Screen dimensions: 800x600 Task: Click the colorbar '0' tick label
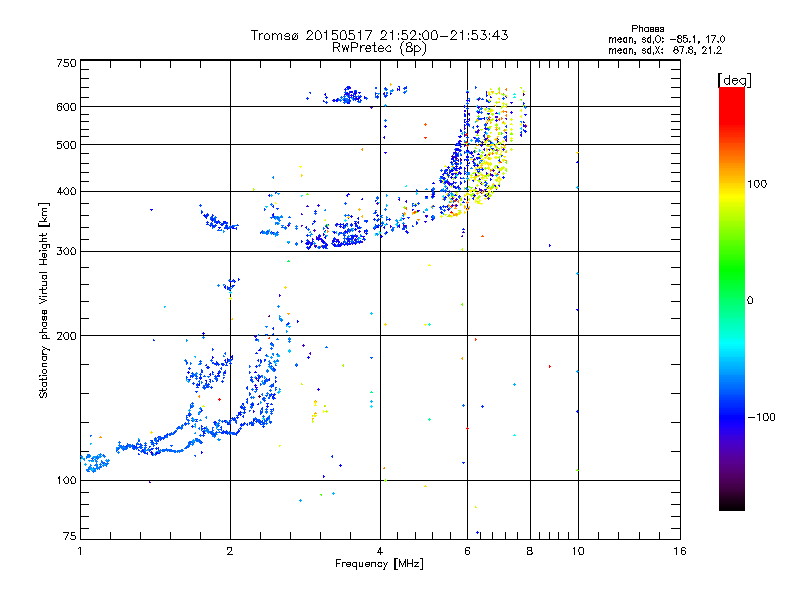(750, 301)
